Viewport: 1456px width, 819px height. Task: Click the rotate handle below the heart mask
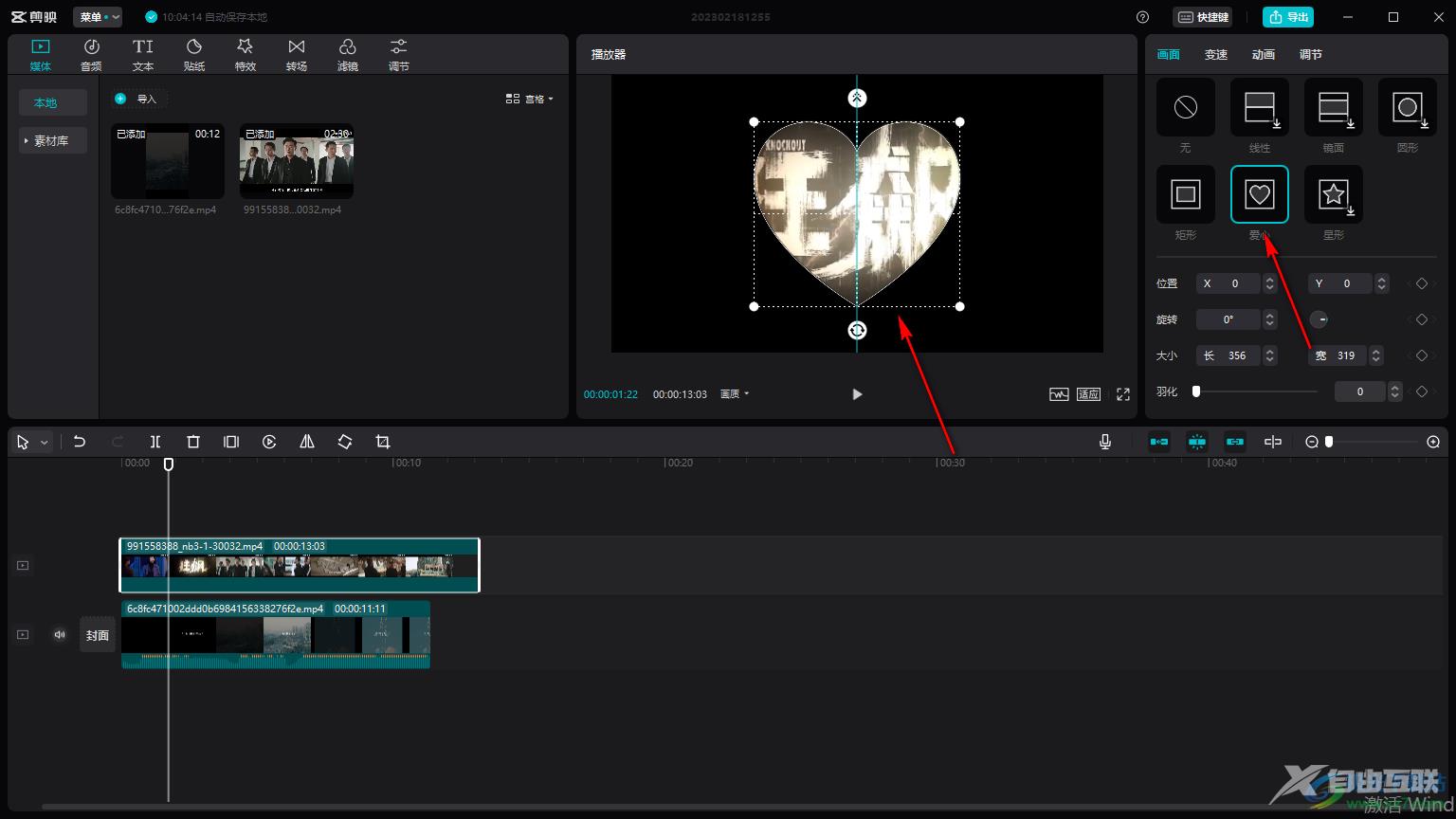click(857, 330)
